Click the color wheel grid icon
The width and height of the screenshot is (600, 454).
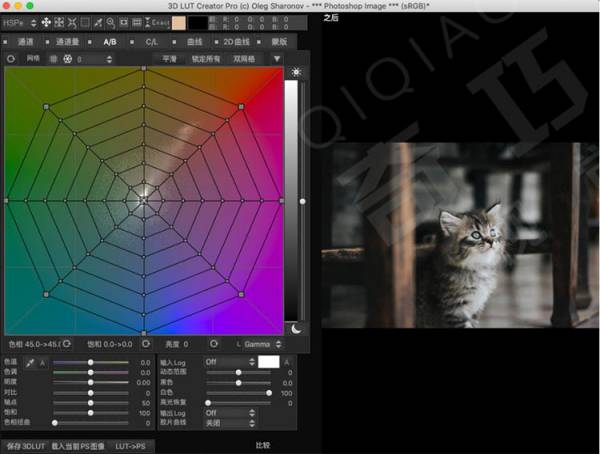[68, 59]
